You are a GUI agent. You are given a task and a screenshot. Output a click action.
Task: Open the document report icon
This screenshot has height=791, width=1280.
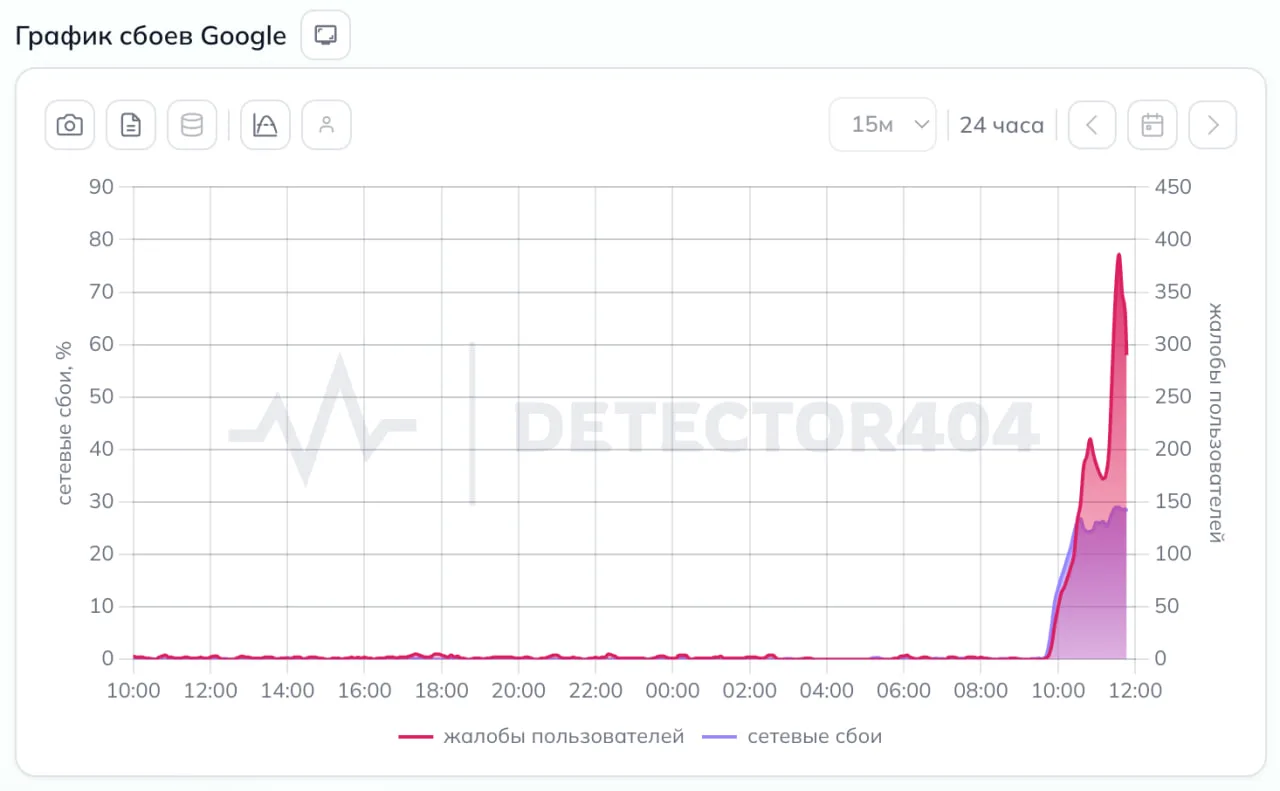pyautogui.click(x=131, y=125)
